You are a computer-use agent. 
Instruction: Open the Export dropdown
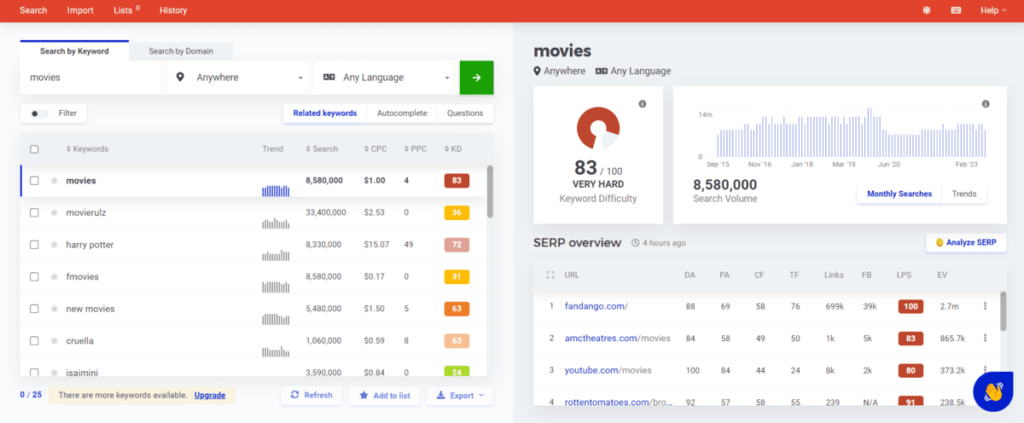460,396
